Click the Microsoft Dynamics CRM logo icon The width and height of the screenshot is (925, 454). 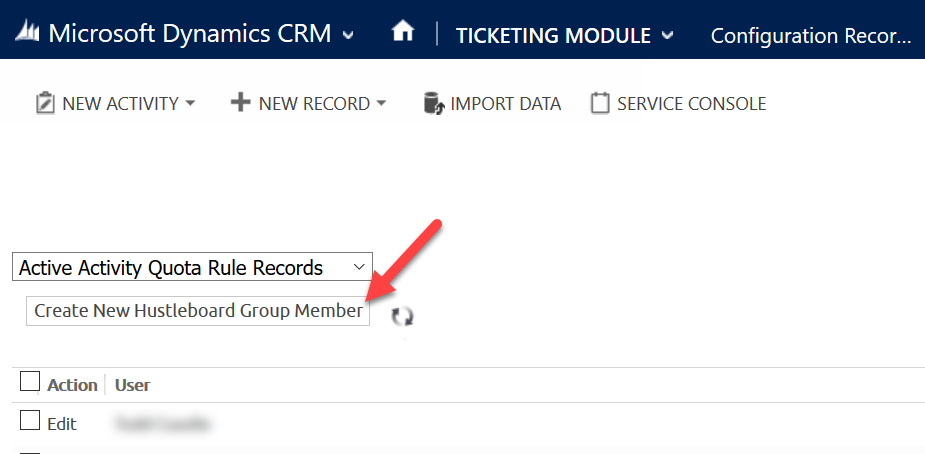click(28, 34)
